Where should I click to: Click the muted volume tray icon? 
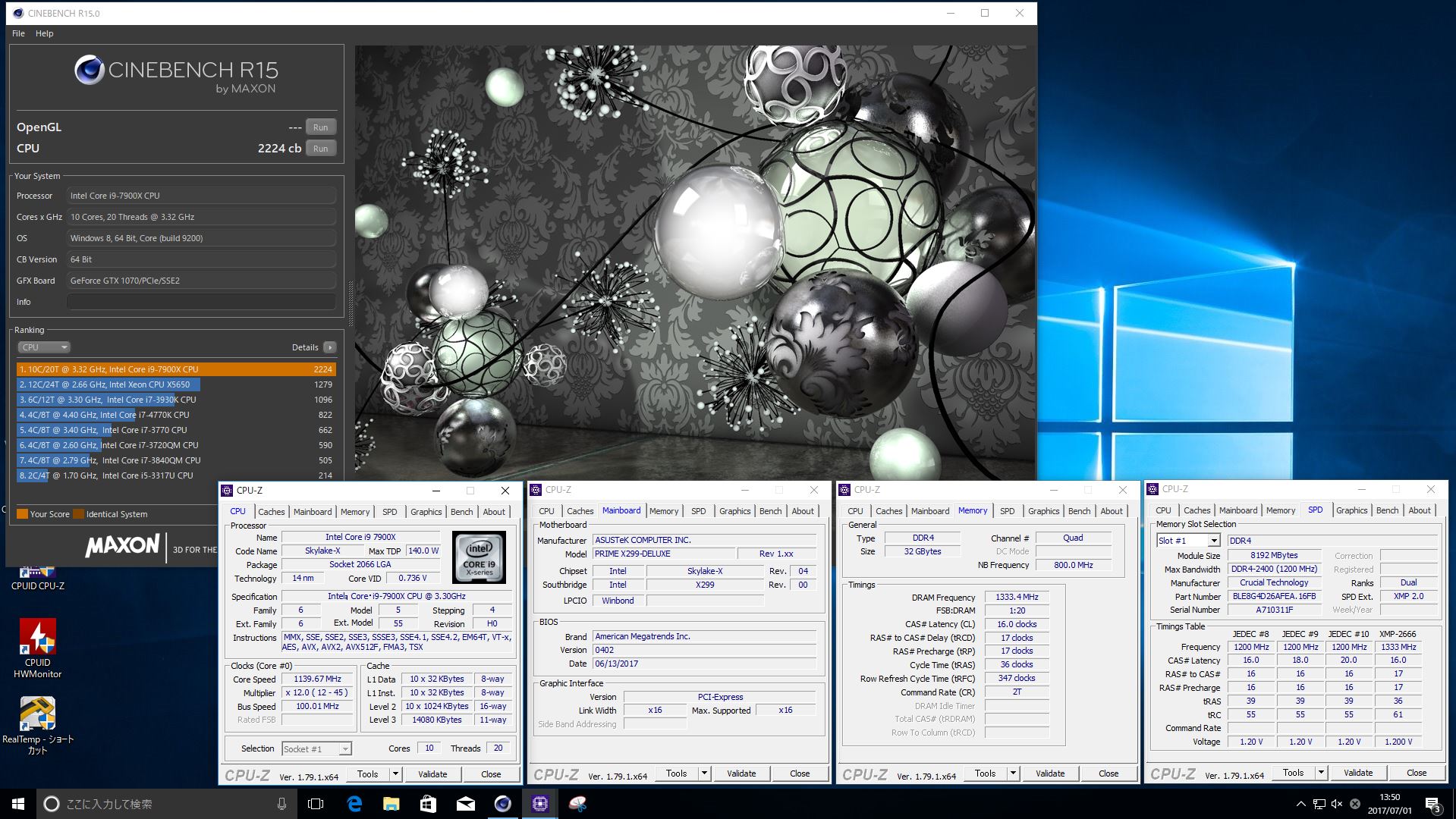[1336, 804]
